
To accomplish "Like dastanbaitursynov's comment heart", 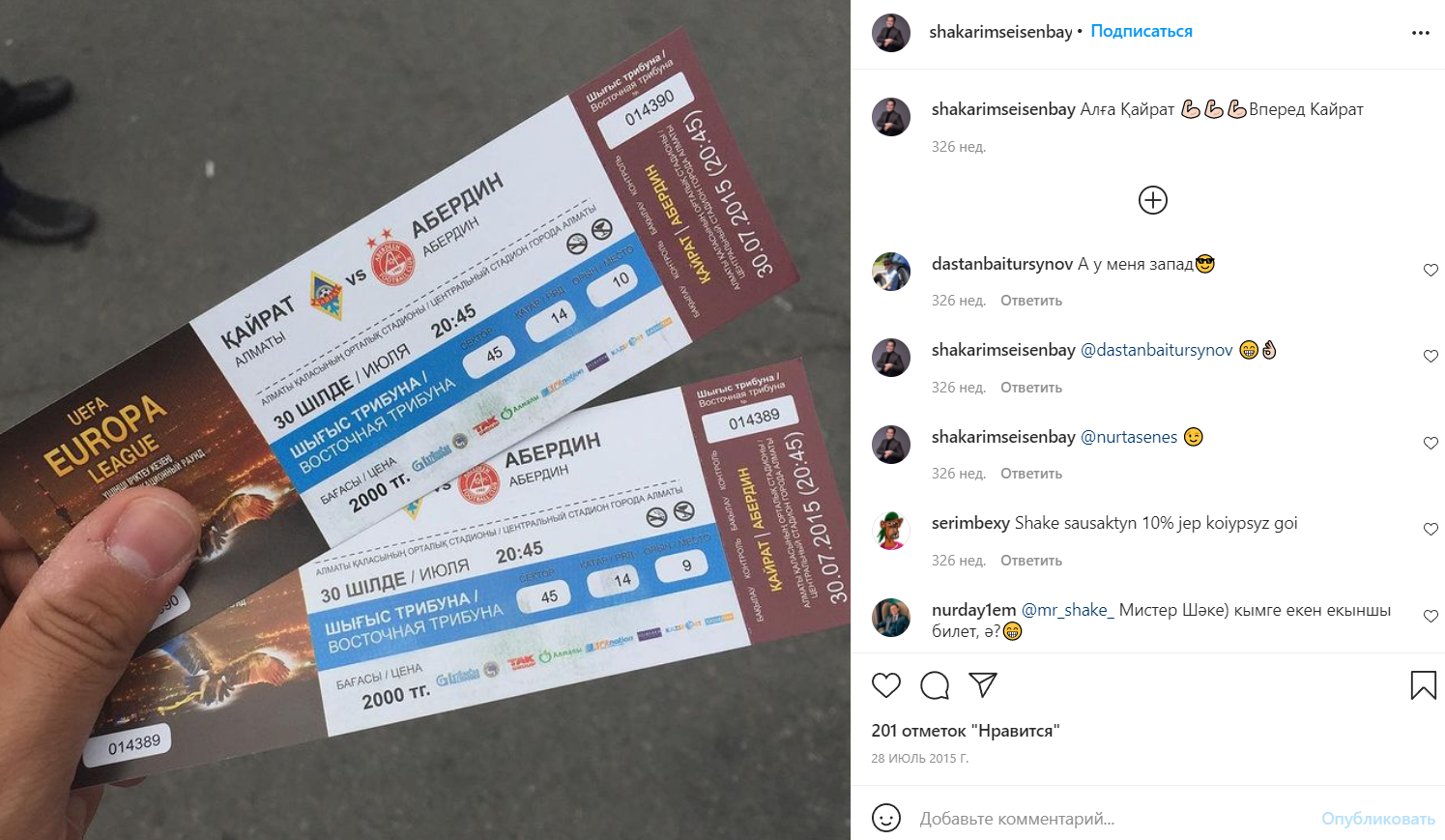I will pos(1431,271).
